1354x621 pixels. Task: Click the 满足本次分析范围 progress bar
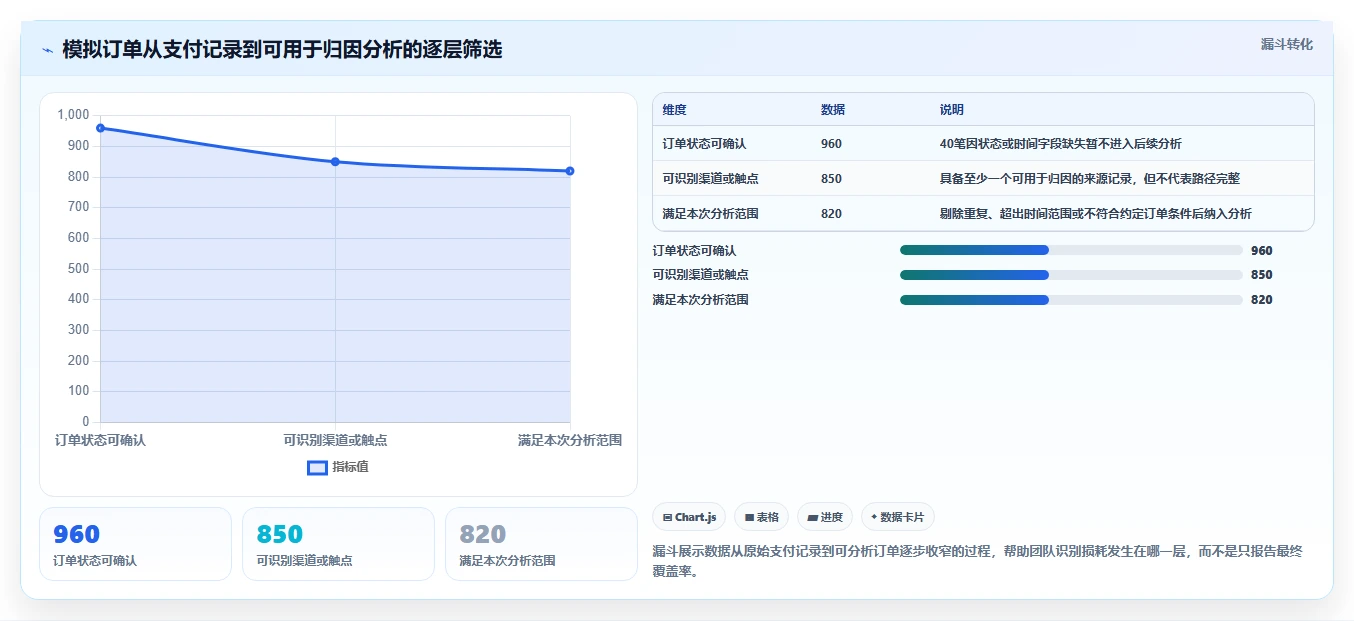point(1071,300)
